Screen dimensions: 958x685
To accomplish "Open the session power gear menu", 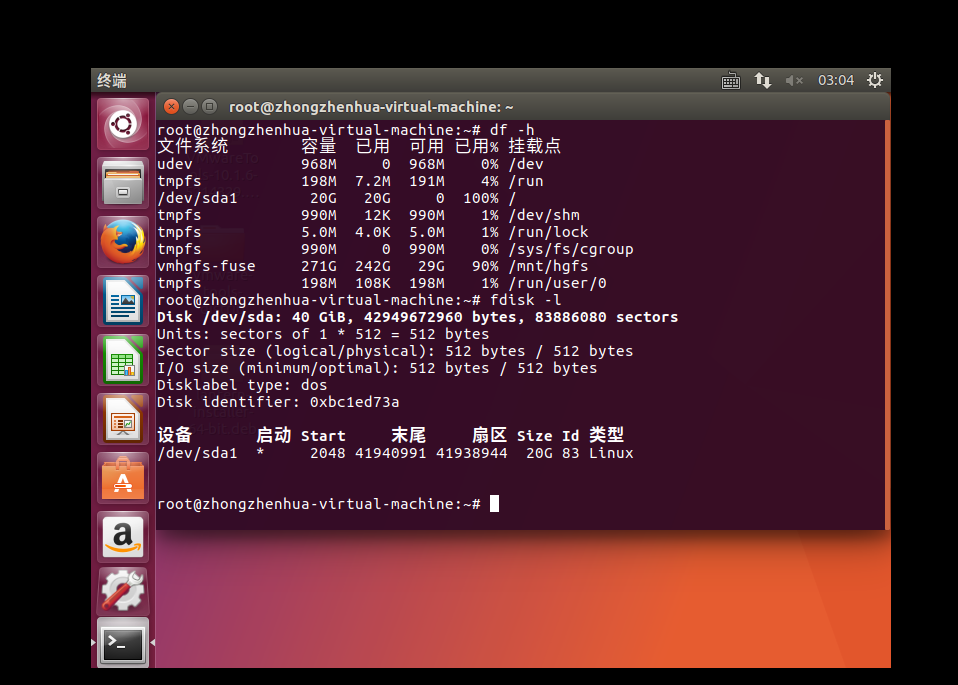I will coord(875,80).
